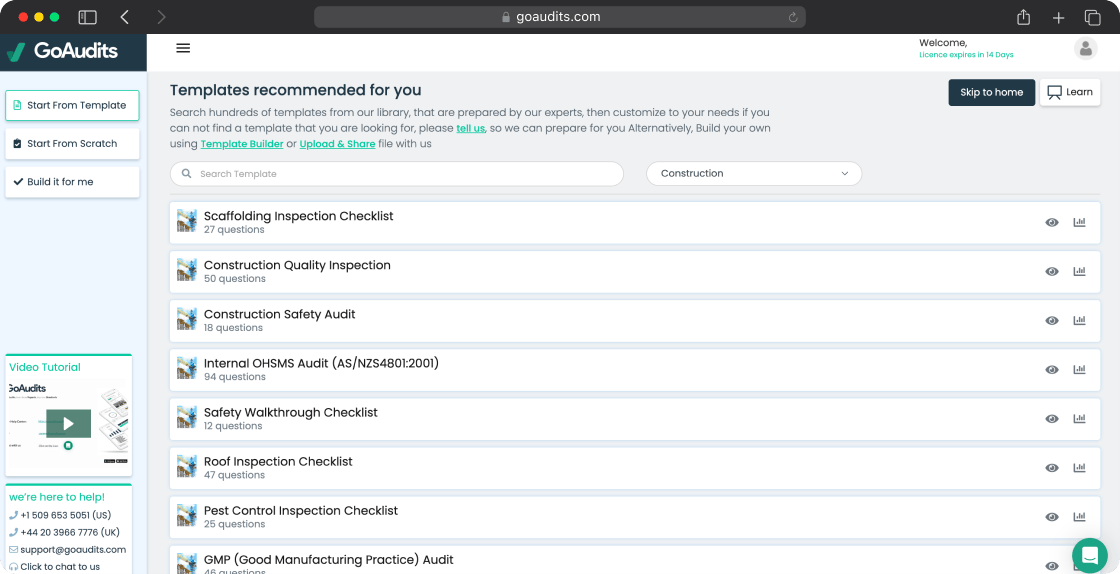
Task: Click Construction Safety Audit thumbnail image
Action: point(186,319)
